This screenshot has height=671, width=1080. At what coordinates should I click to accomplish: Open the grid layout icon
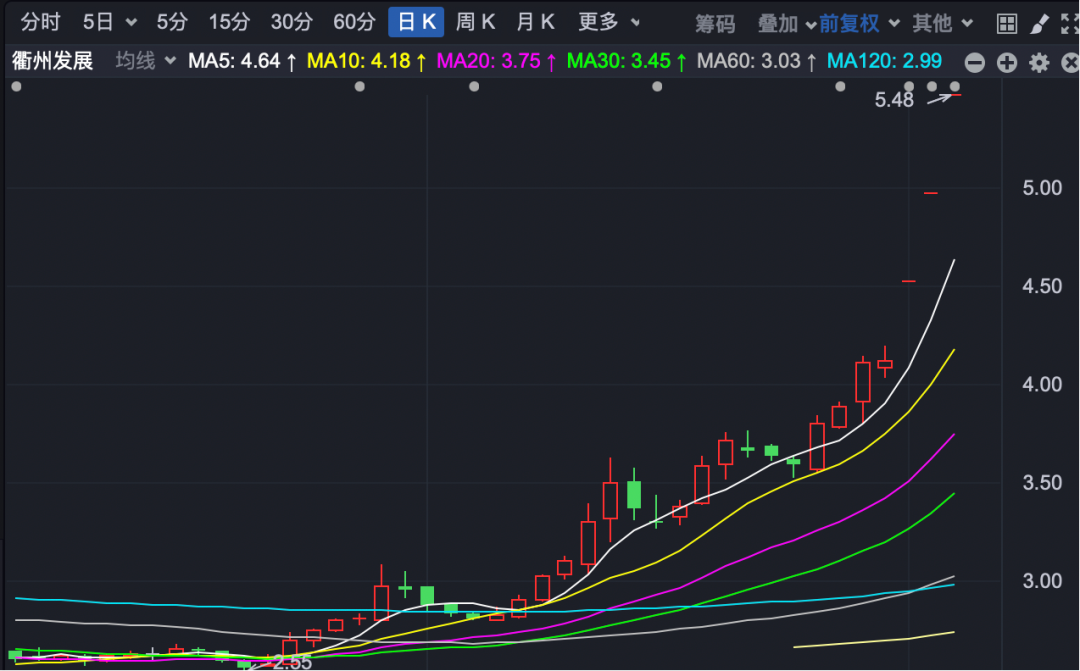[x=1007, y=23]
